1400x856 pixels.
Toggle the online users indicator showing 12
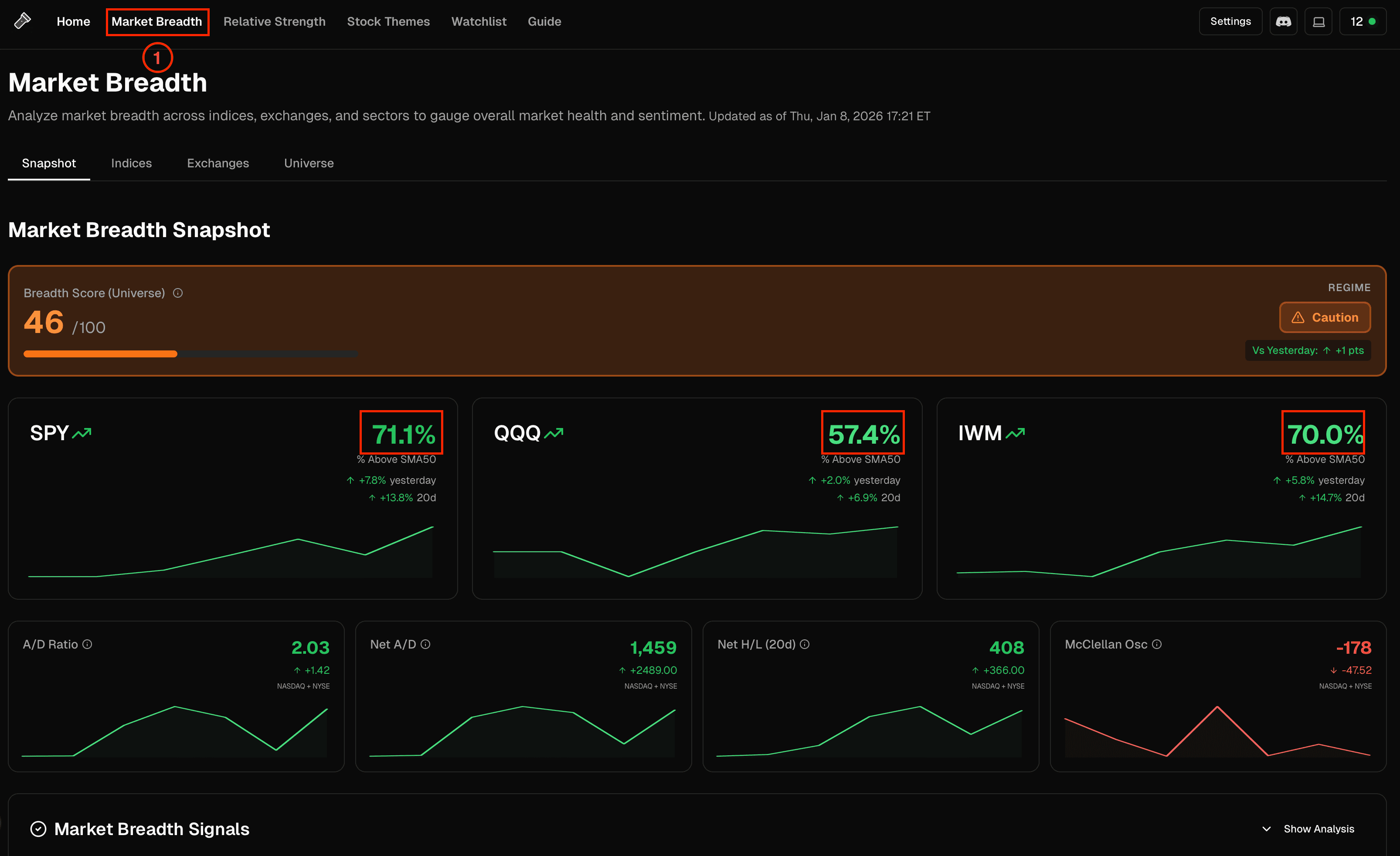tap(1363, 21)
